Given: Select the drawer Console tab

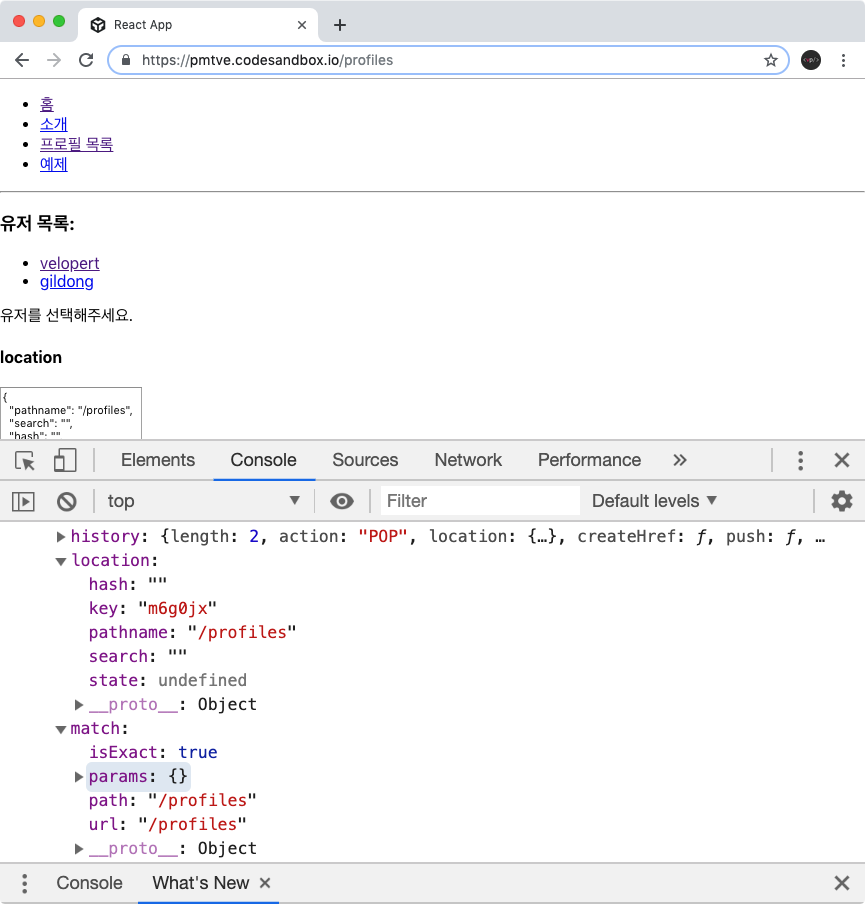Looking at the screenshot, I should (x=89, y=883).
